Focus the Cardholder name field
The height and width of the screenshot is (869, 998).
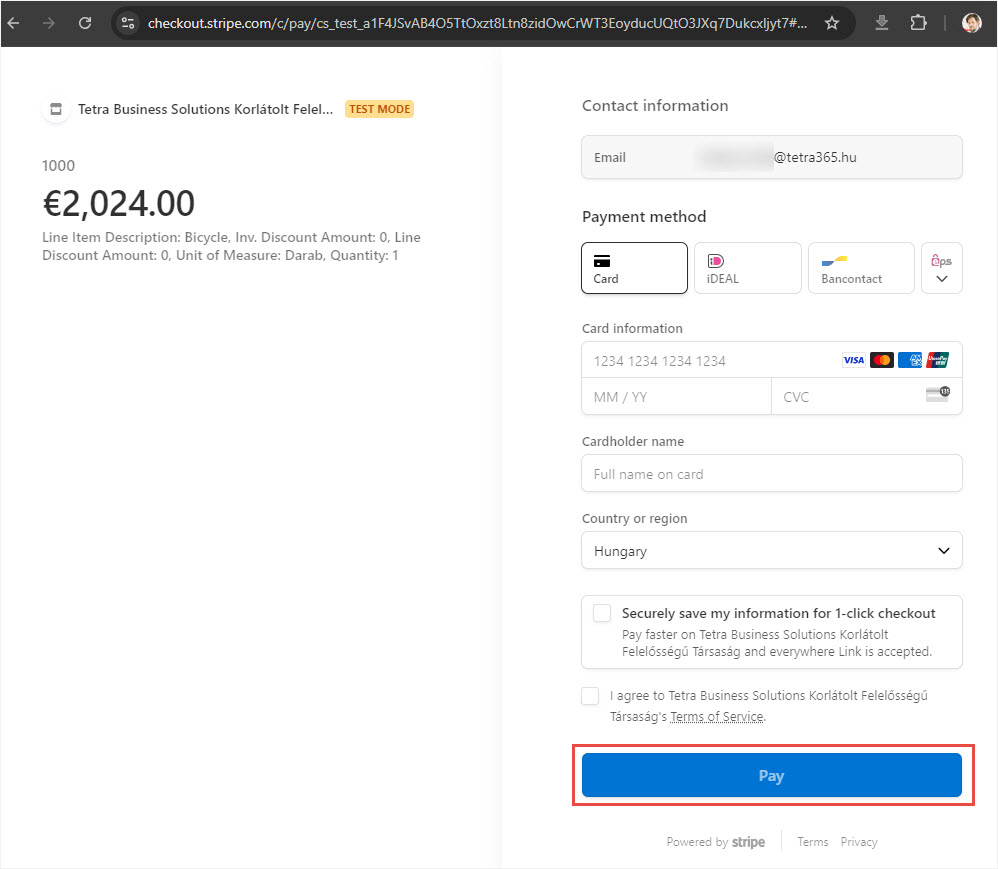[771, 474]
